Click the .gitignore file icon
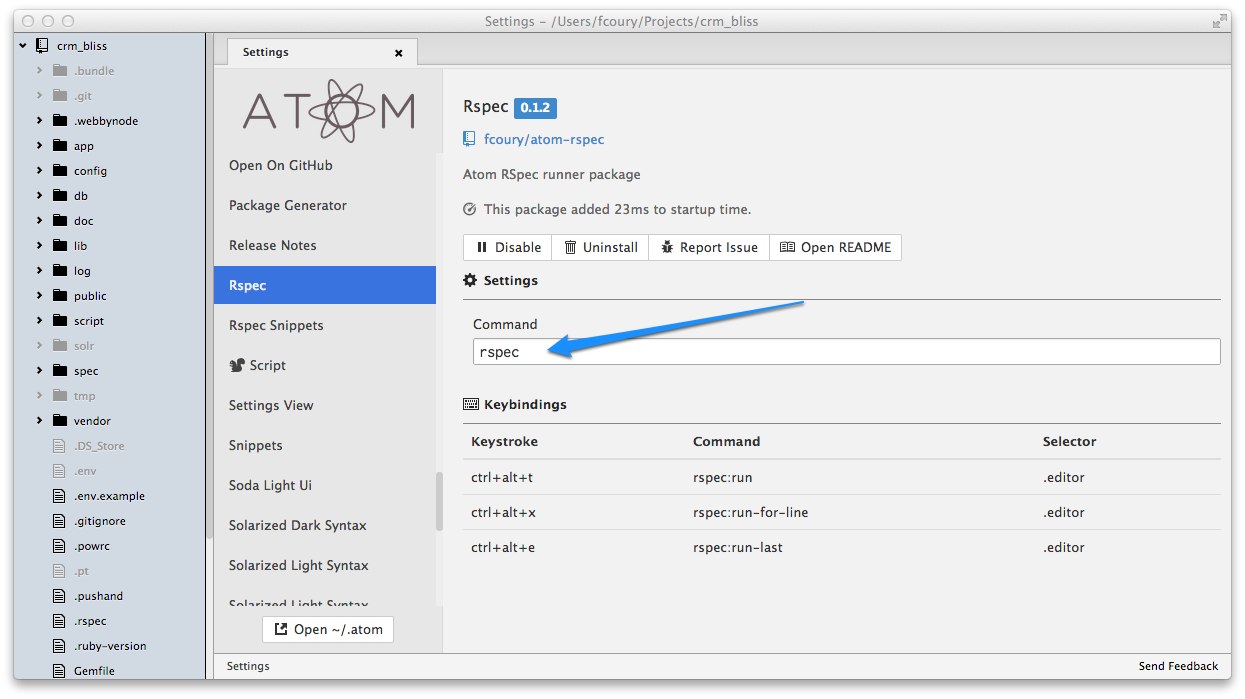Viewport: 1245px width, 699px height. click(x=59, y=520)
